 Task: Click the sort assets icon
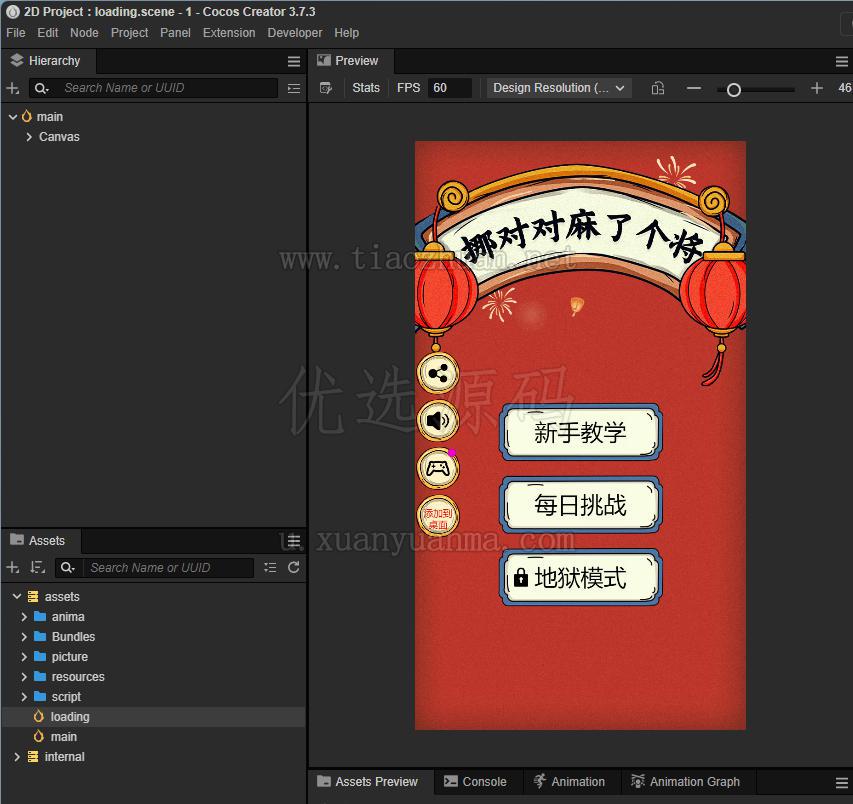[38, 567]
